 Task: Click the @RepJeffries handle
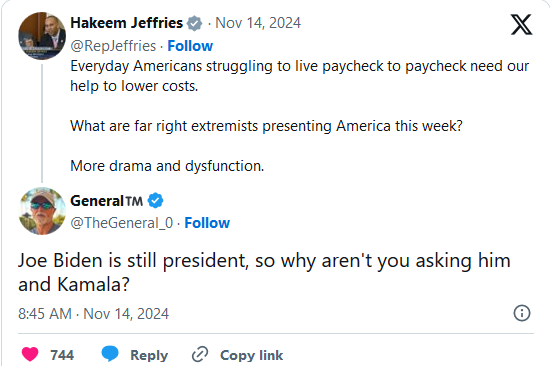coord(113,46)
